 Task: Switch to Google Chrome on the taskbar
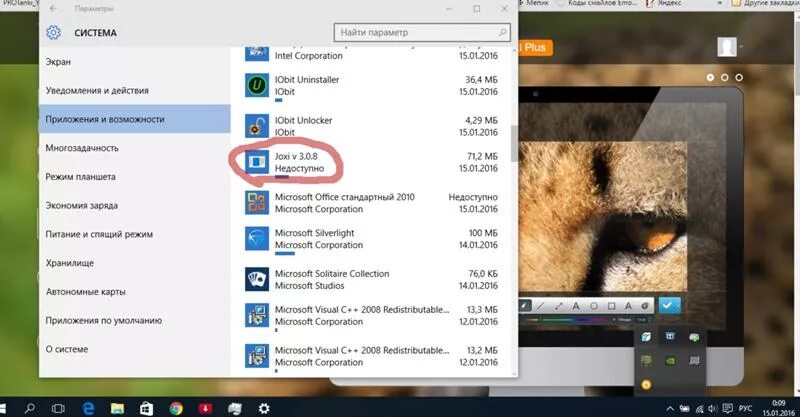(x=177, y=408)
